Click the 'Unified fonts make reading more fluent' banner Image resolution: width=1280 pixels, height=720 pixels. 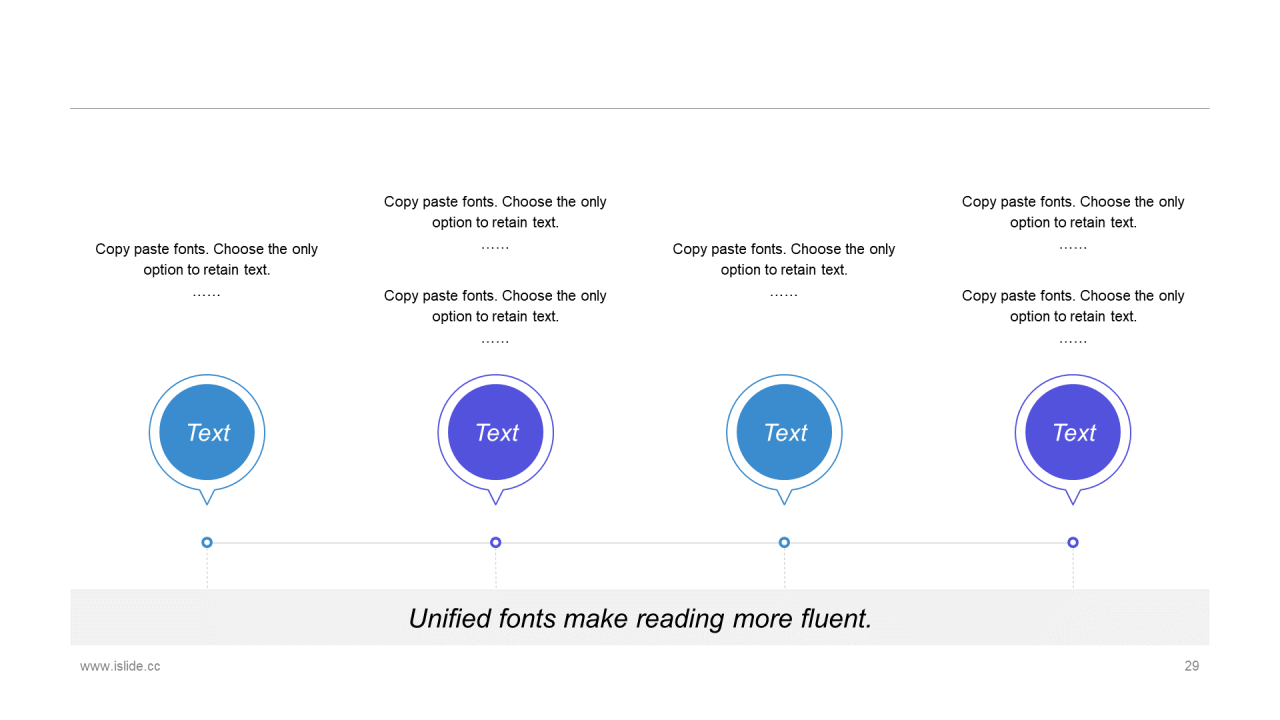[640, 617]
